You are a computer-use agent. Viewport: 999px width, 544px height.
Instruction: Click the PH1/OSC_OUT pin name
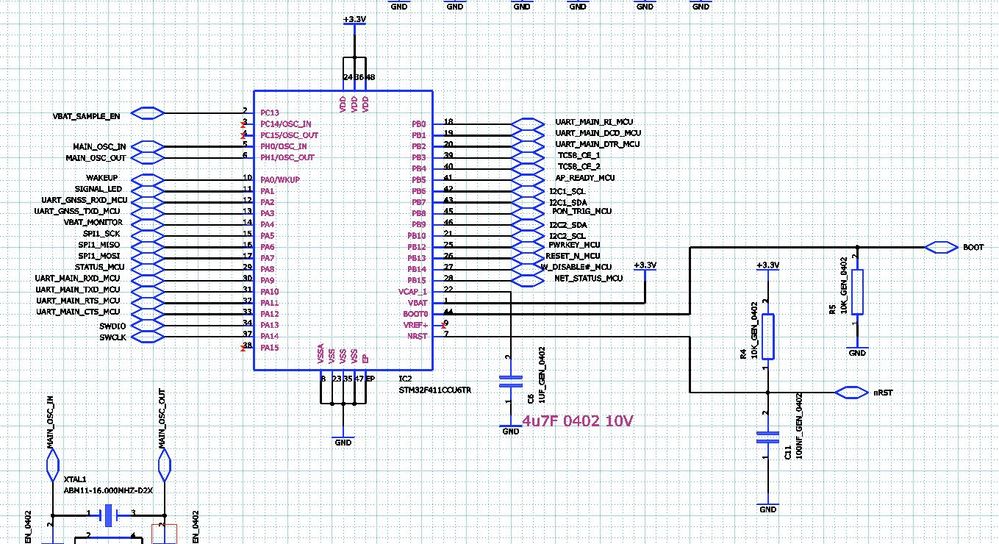pos(287,158)
